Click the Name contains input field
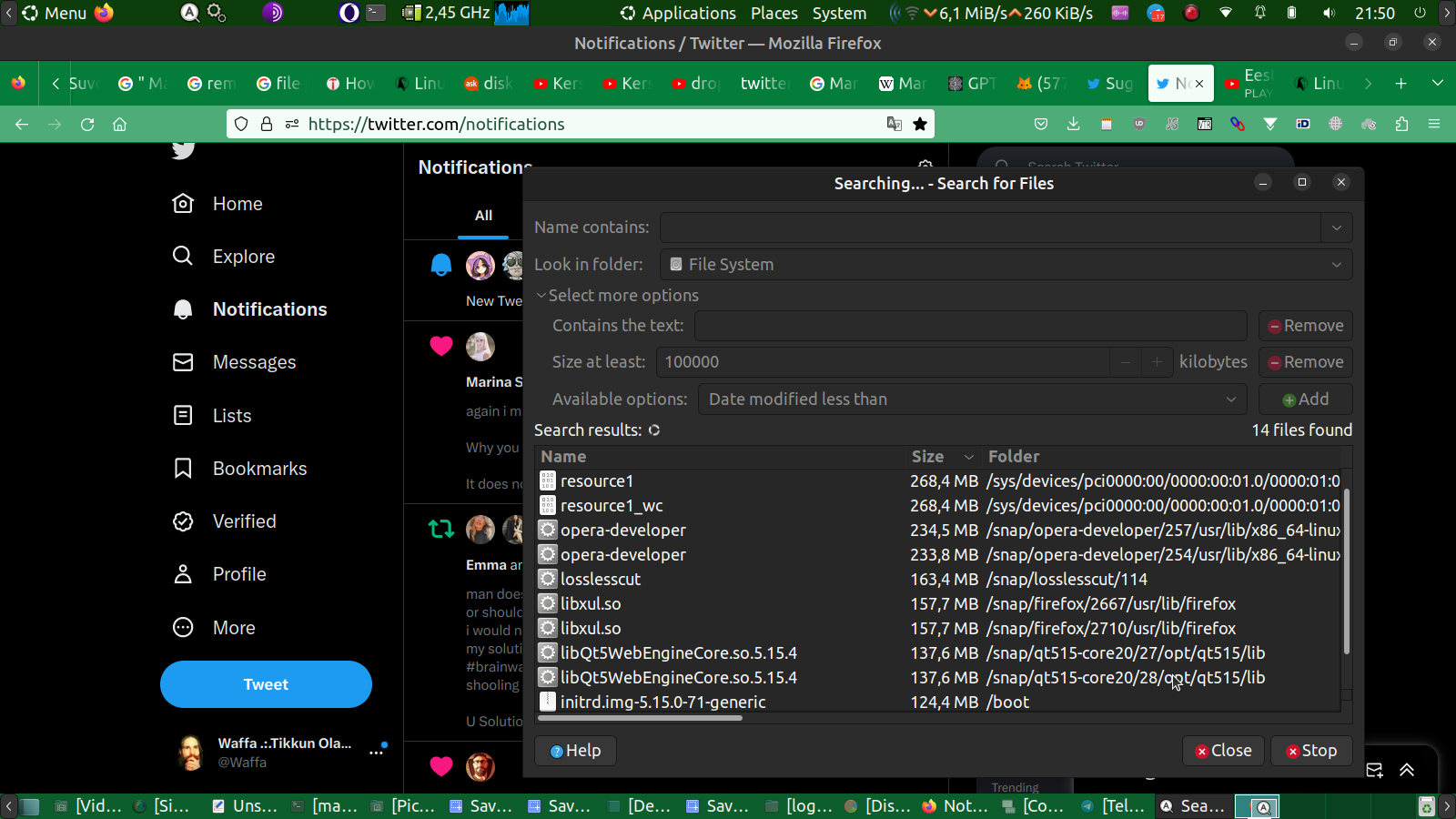Screen dimensions: 1456x819 click(990, 227)
